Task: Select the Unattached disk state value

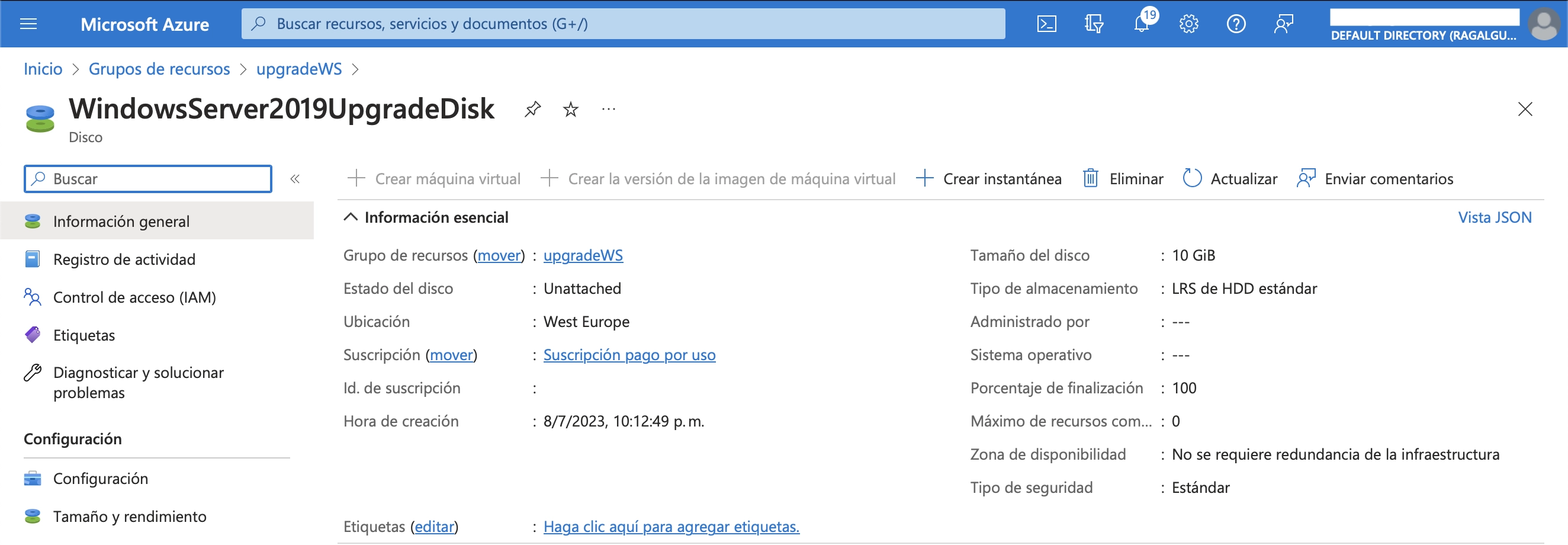Action: tap(582, 288)
